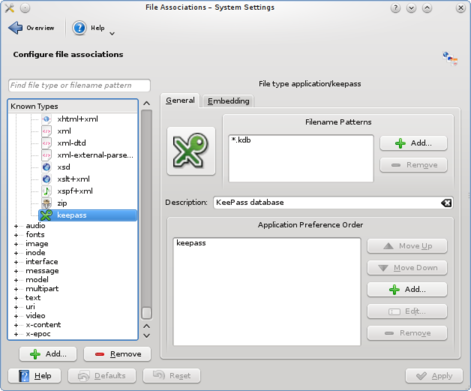Click the keepass tree item icon
Viewport: 471px width, 391px height.
pos(46,215)
